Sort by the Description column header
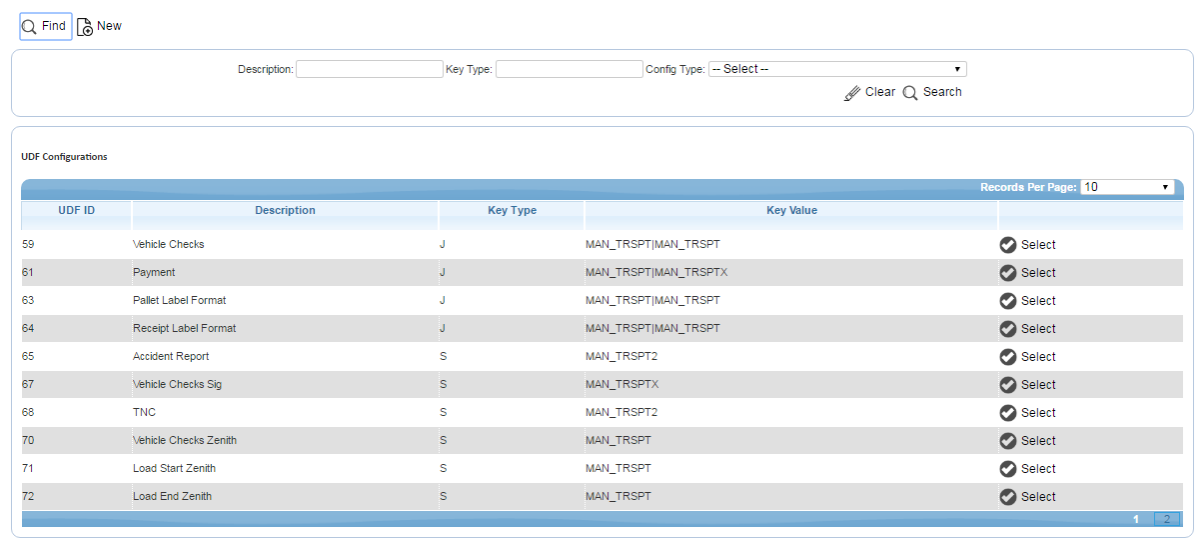This screenshot has width=1202, height=548. [x=285, y=211]
